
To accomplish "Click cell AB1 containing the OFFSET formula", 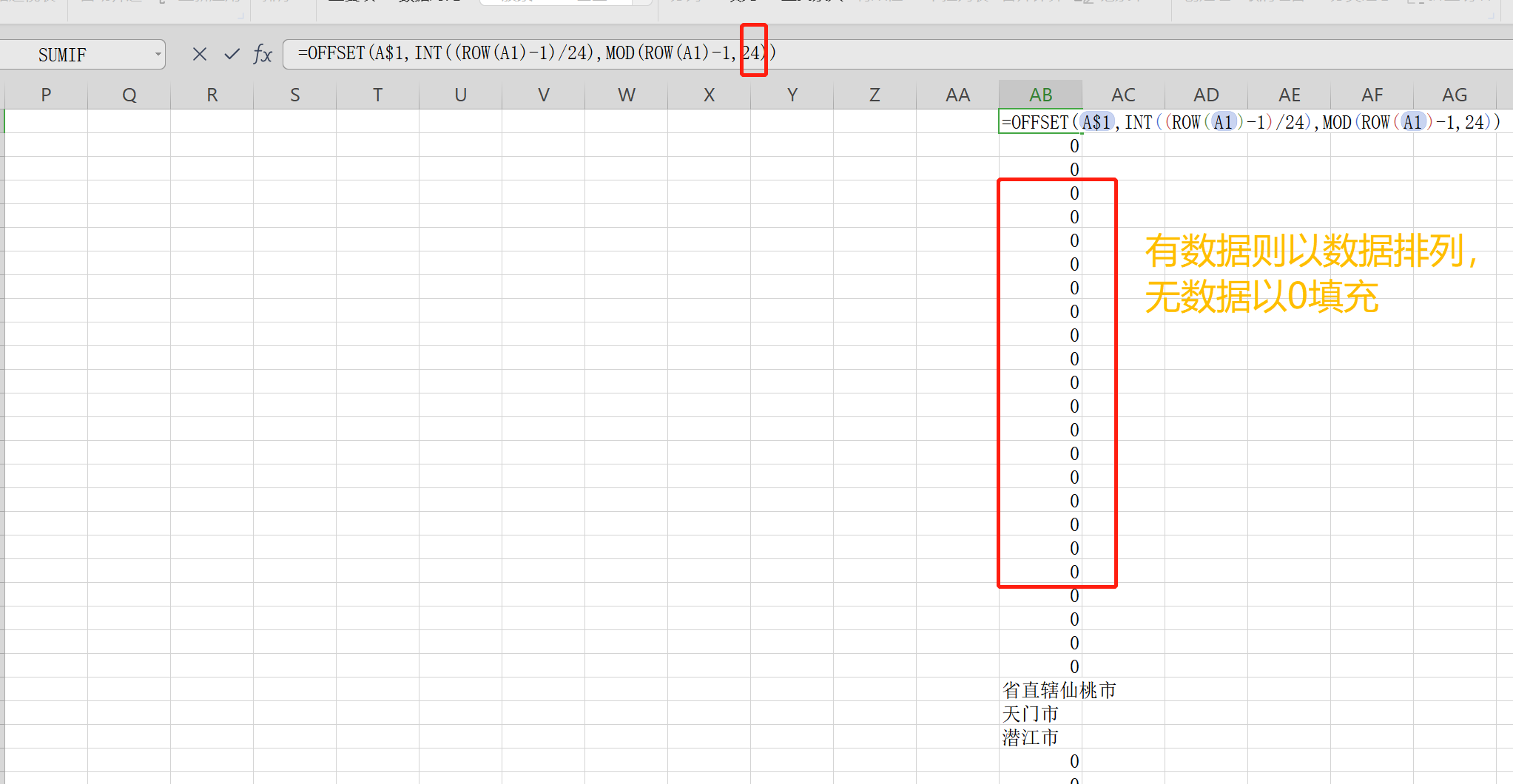I will (1040, 121).
